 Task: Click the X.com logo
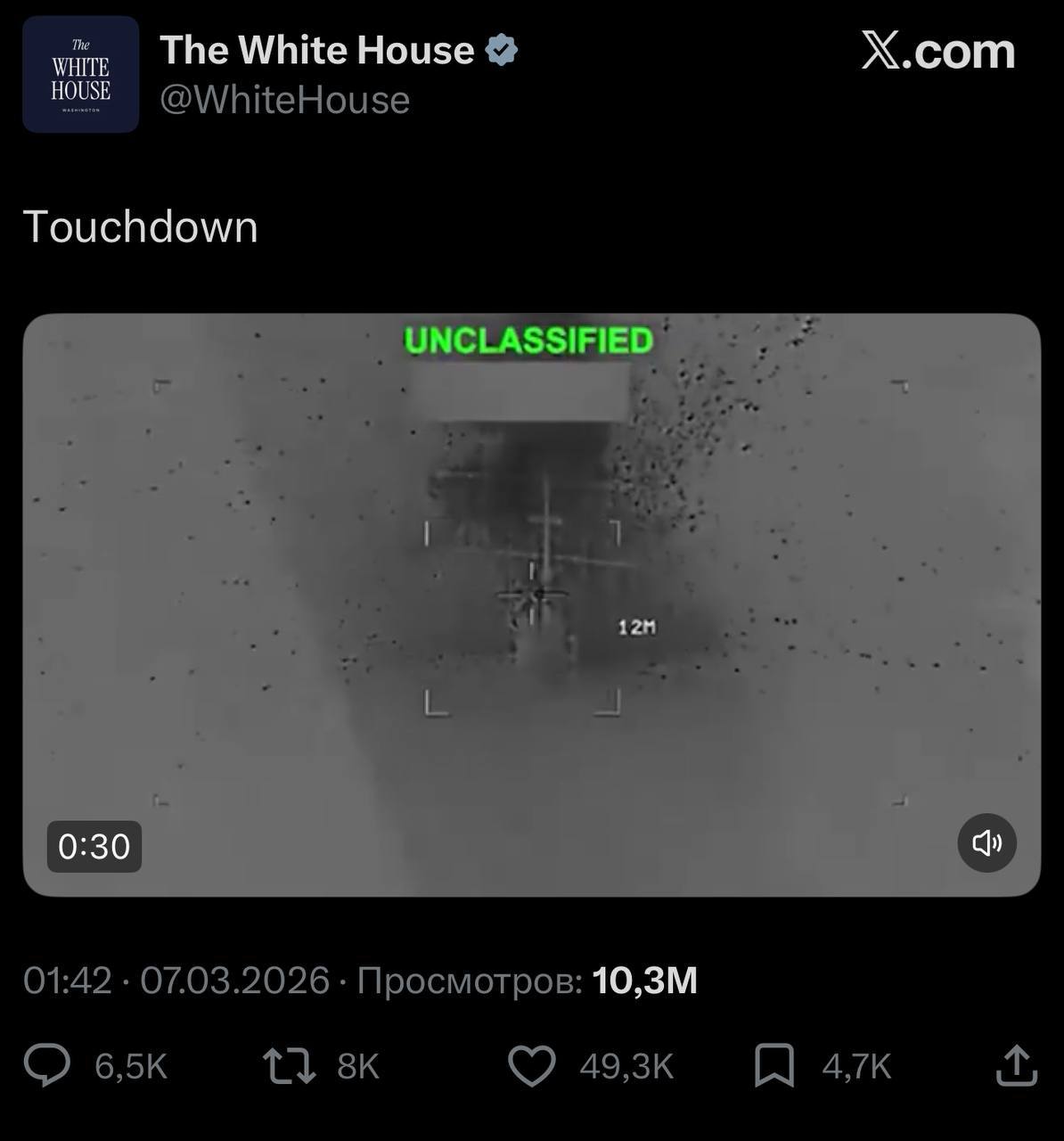click(938, 51)
